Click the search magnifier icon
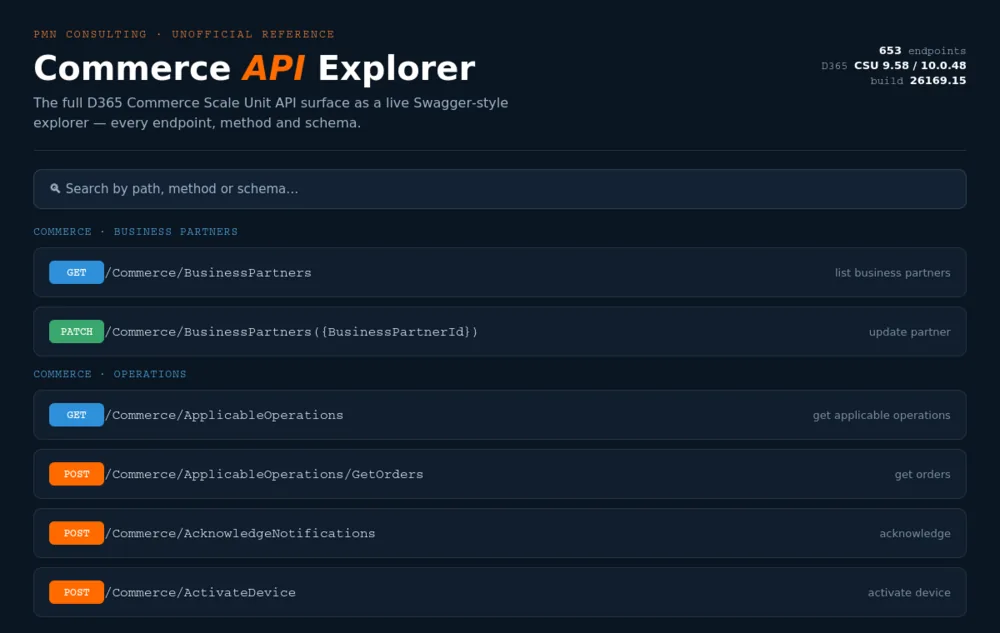This screenshot has height=633, width=1000. (55, 189)
